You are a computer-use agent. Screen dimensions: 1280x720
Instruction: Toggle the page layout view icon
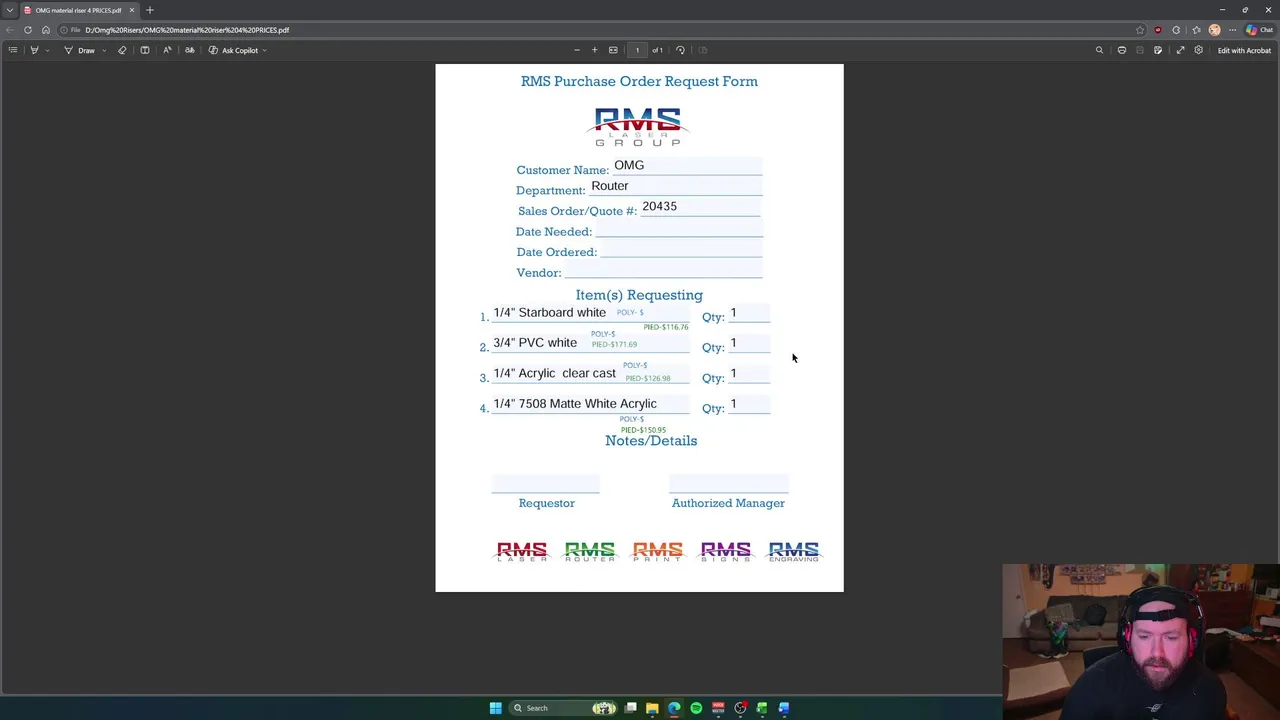pyautogui.click(x=145, y=50)
